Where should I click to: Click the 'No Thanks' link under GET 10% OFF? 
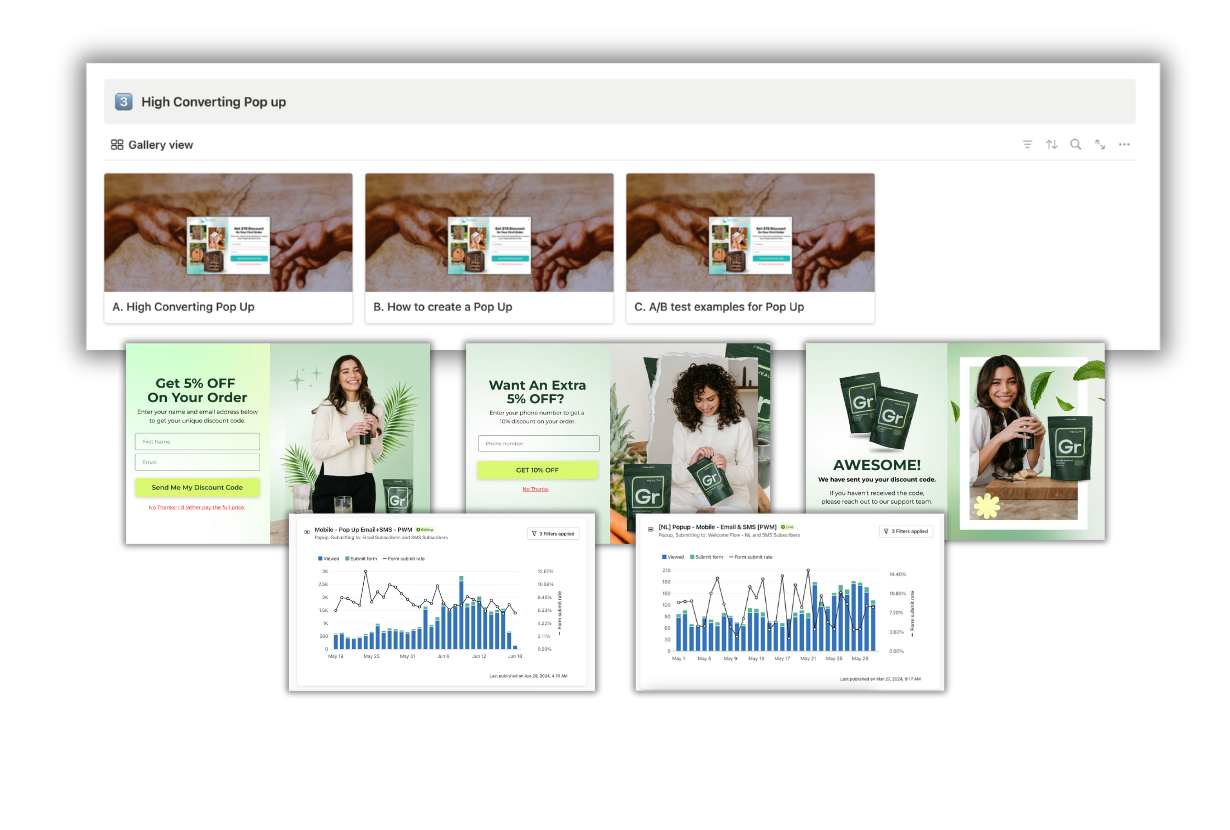coord(535,489)
